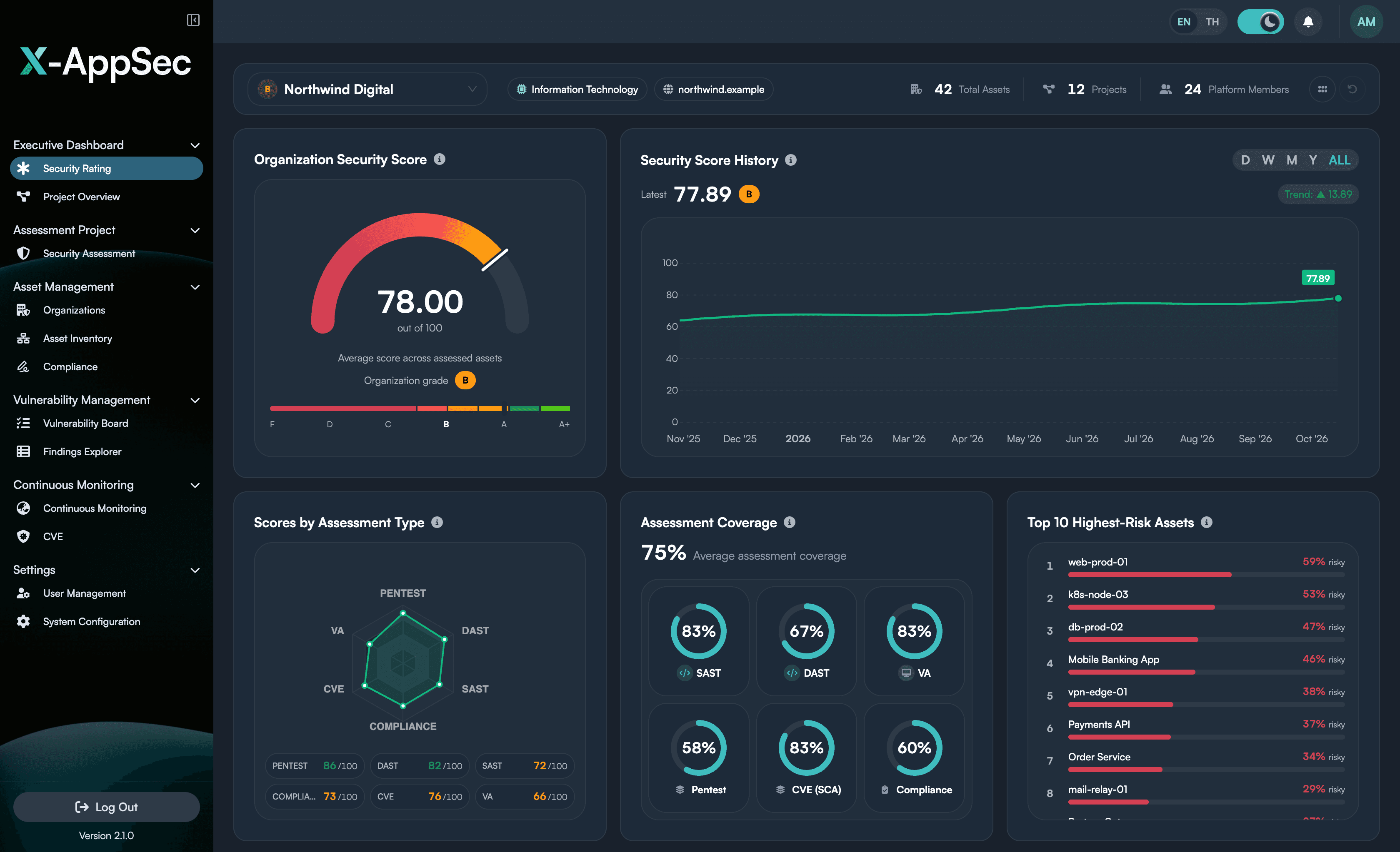This screenshot has width=1400, height=852.
Task: Click the SAST 83% coverage card
Action: tap(698, 641)
